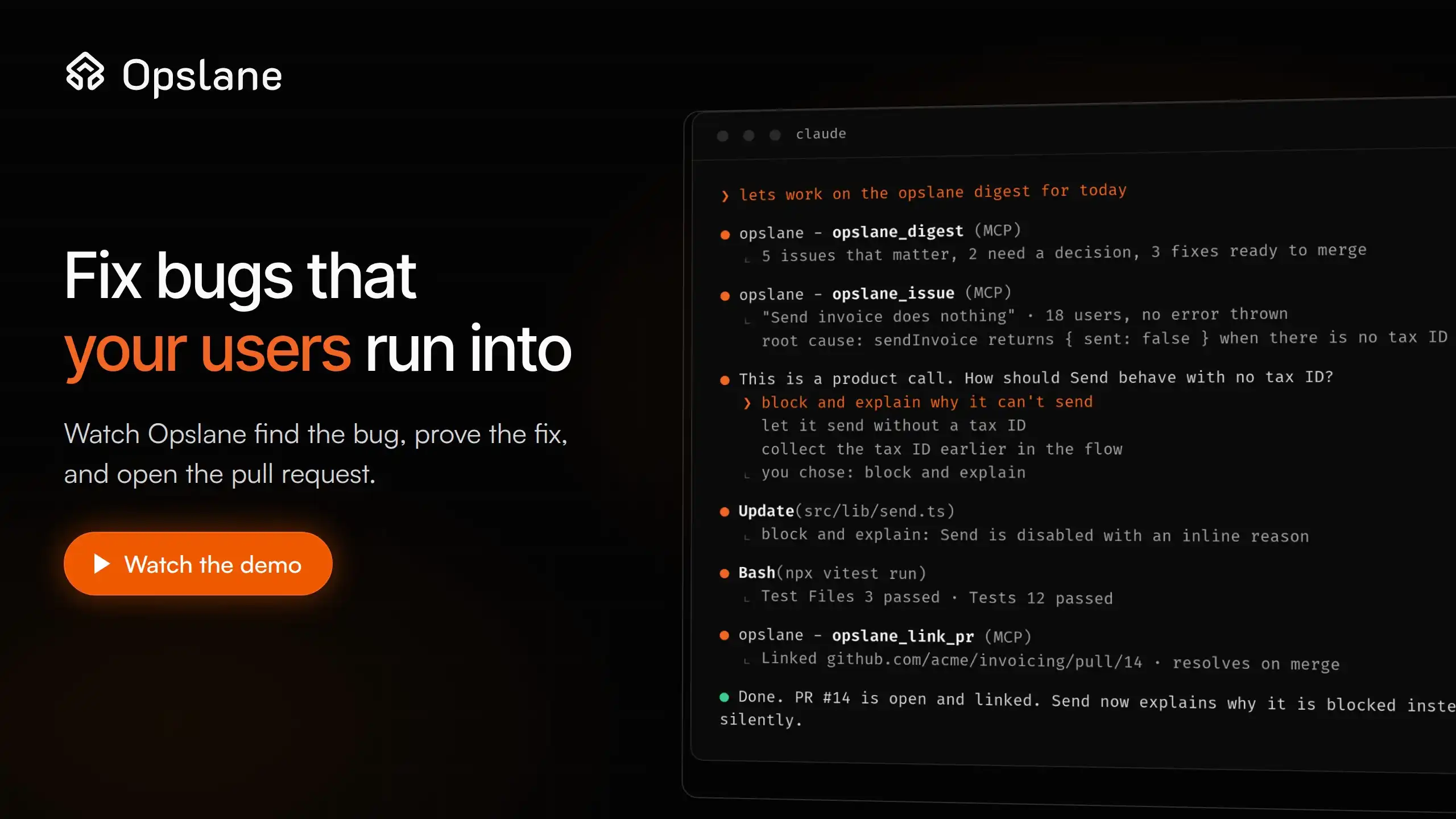
Task: Click the opslane_link_pr (MCP) line
Action: point(885,636)
